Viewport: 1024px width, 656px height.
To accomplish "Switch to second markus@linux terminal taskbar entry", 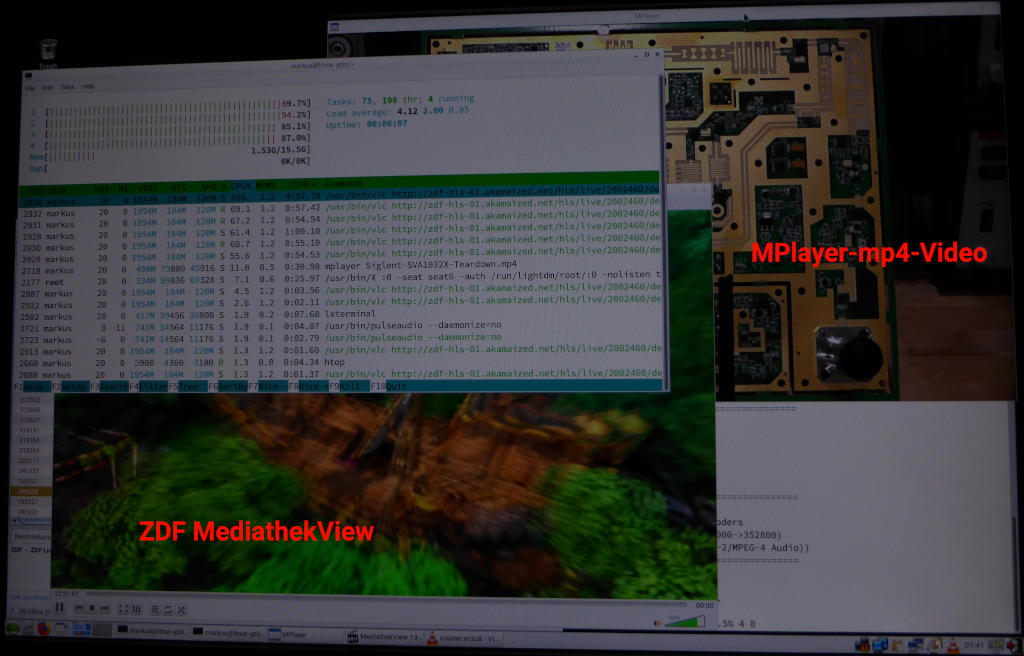I will [227, 632].
